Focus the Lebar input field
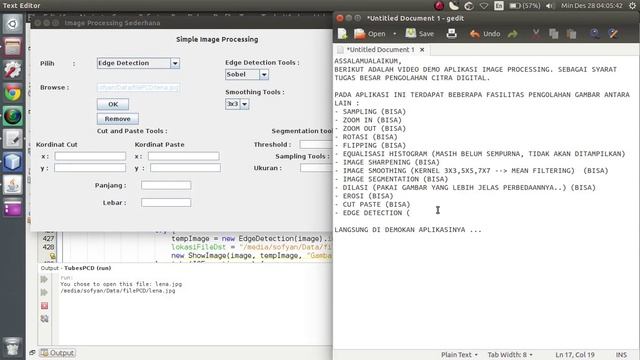 coord(166,202)
